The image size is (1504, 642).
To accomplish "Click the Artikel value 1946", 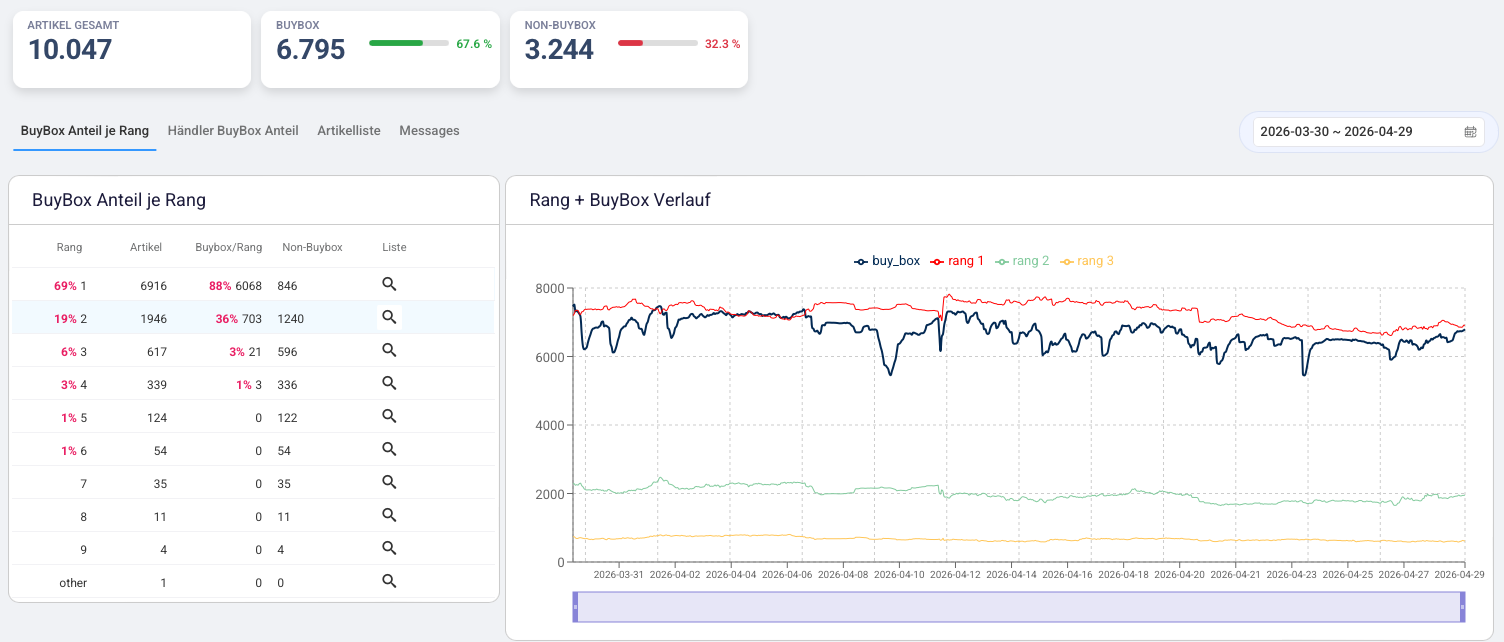I will pyautogui.click(x=153, y=319).
